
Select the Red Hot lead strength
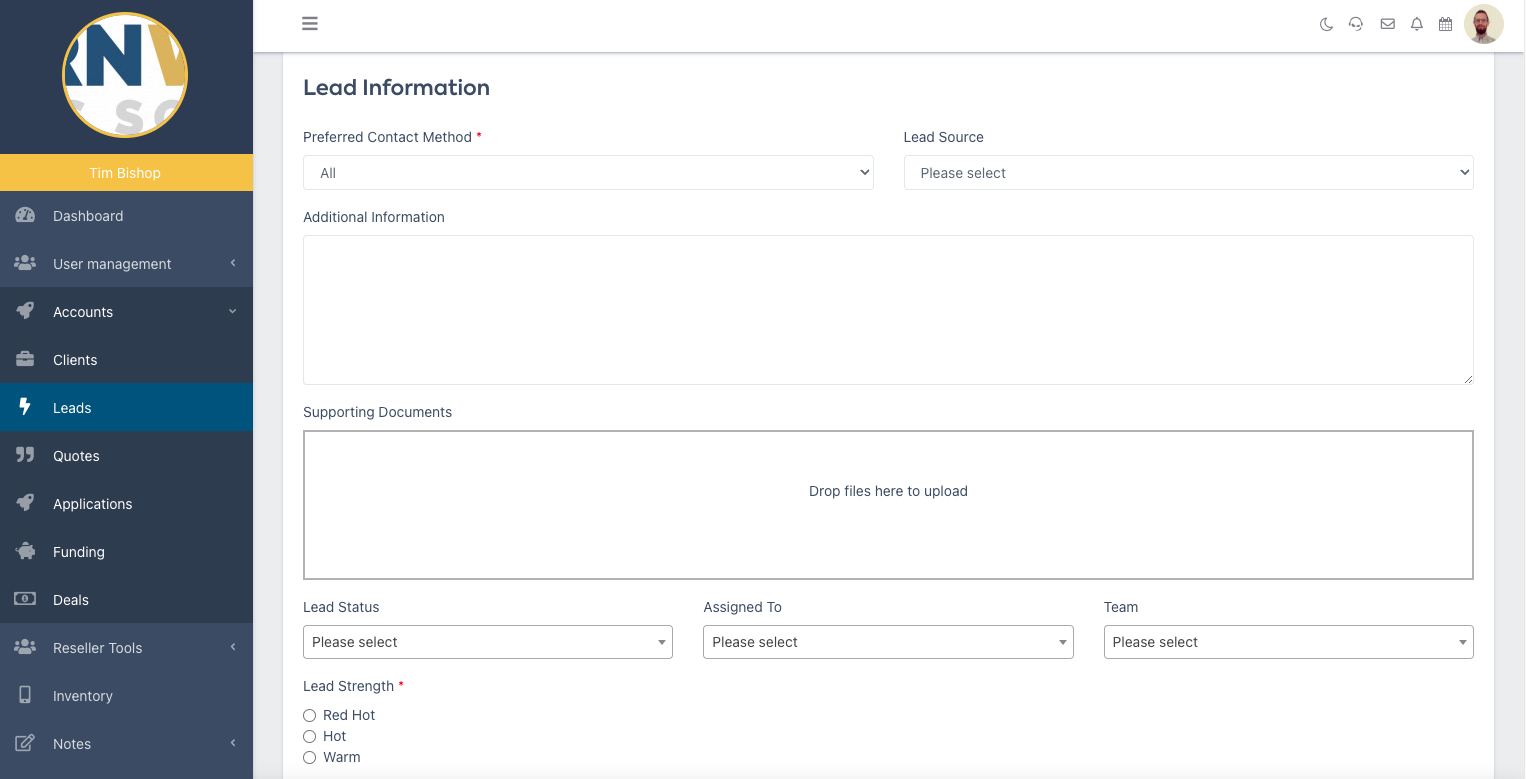coord(310,716)
